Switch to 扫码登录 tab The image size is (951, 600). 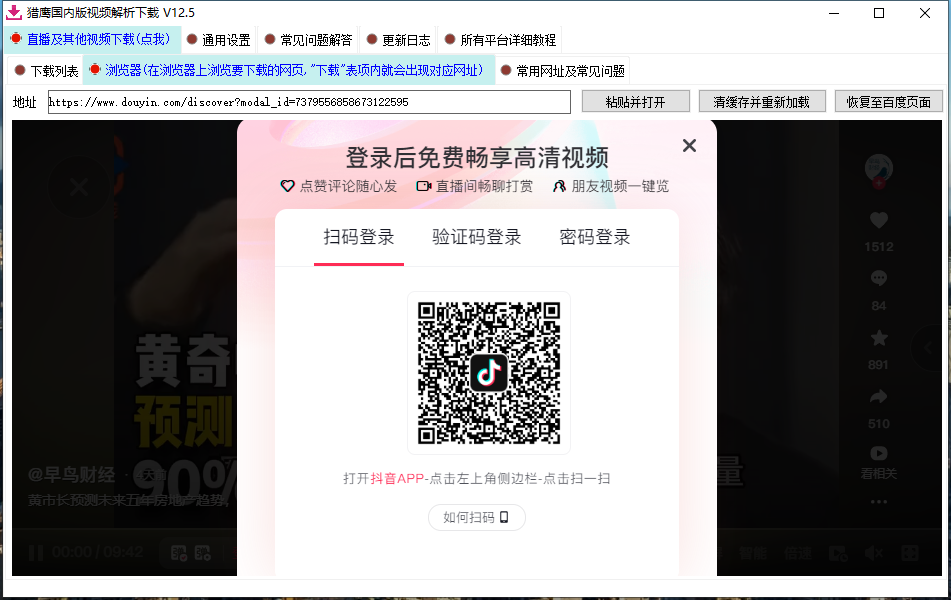(358, 237)
